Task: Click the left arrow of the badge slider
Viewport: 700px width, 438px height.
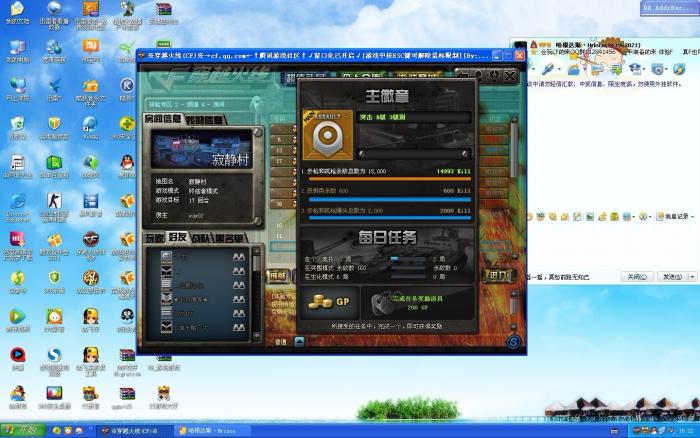Action: pyautogui.click(x=362, y=154)
